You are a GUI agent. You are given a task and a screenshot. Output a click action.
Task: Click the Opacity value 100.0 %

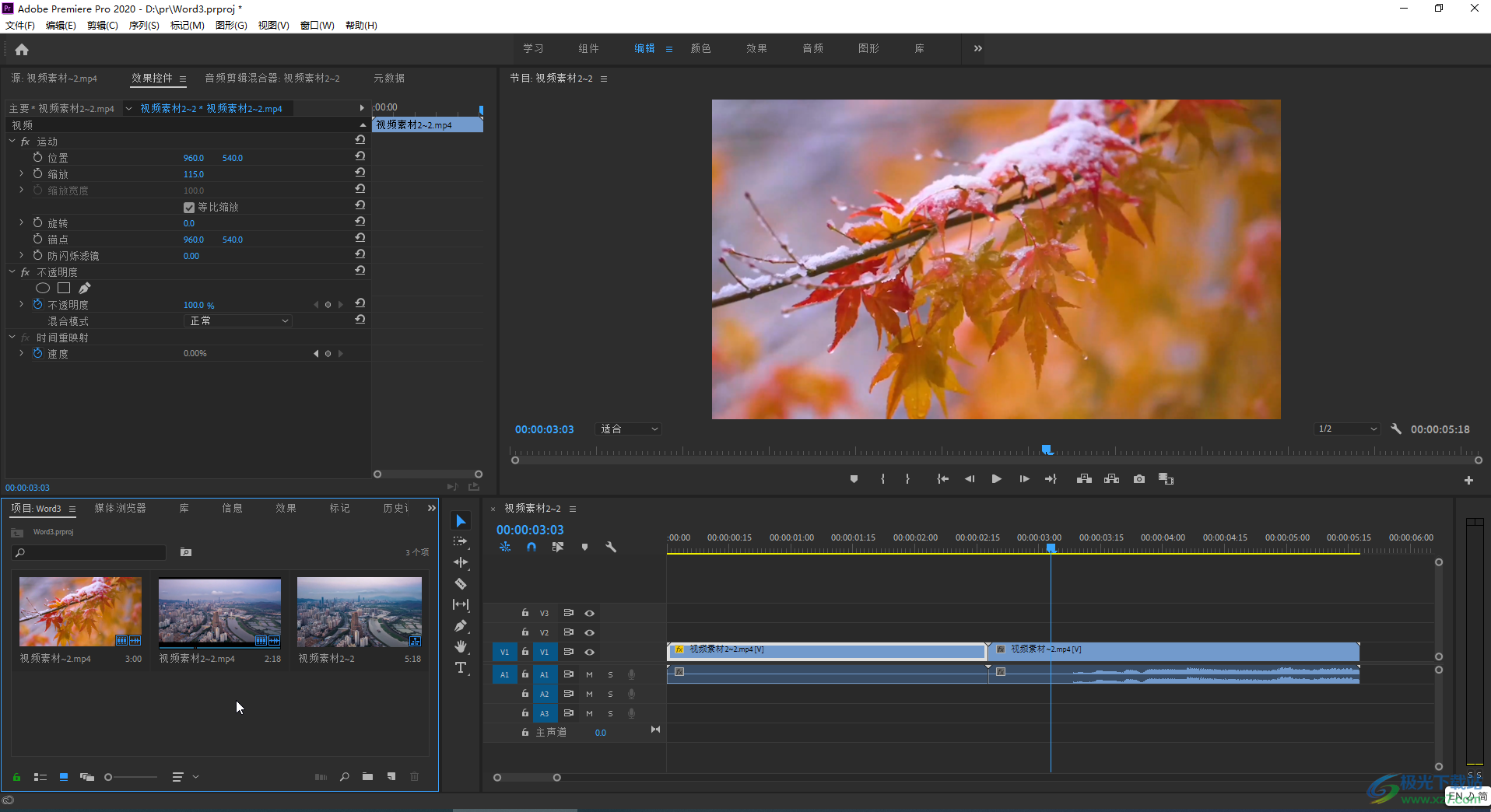click(198, 305)
